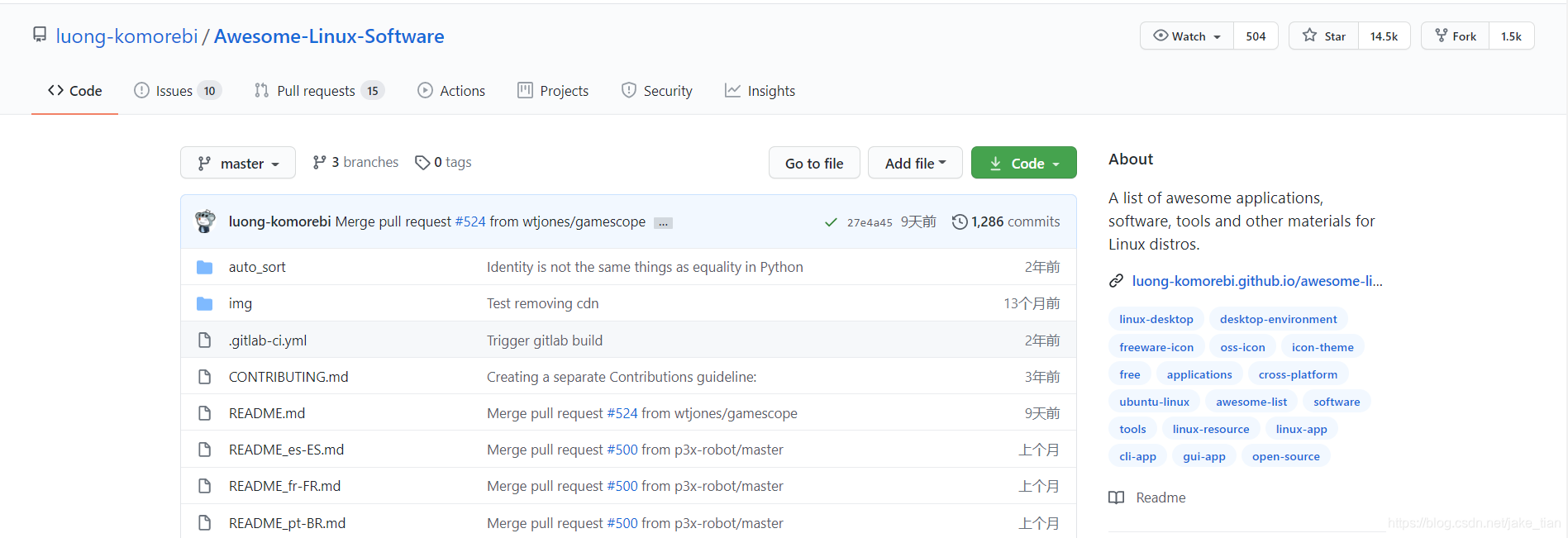The width and height of the screenshot is (1568, 538).
Task: Open the Watch notifications dropdown
Action: pos(1187,36)
